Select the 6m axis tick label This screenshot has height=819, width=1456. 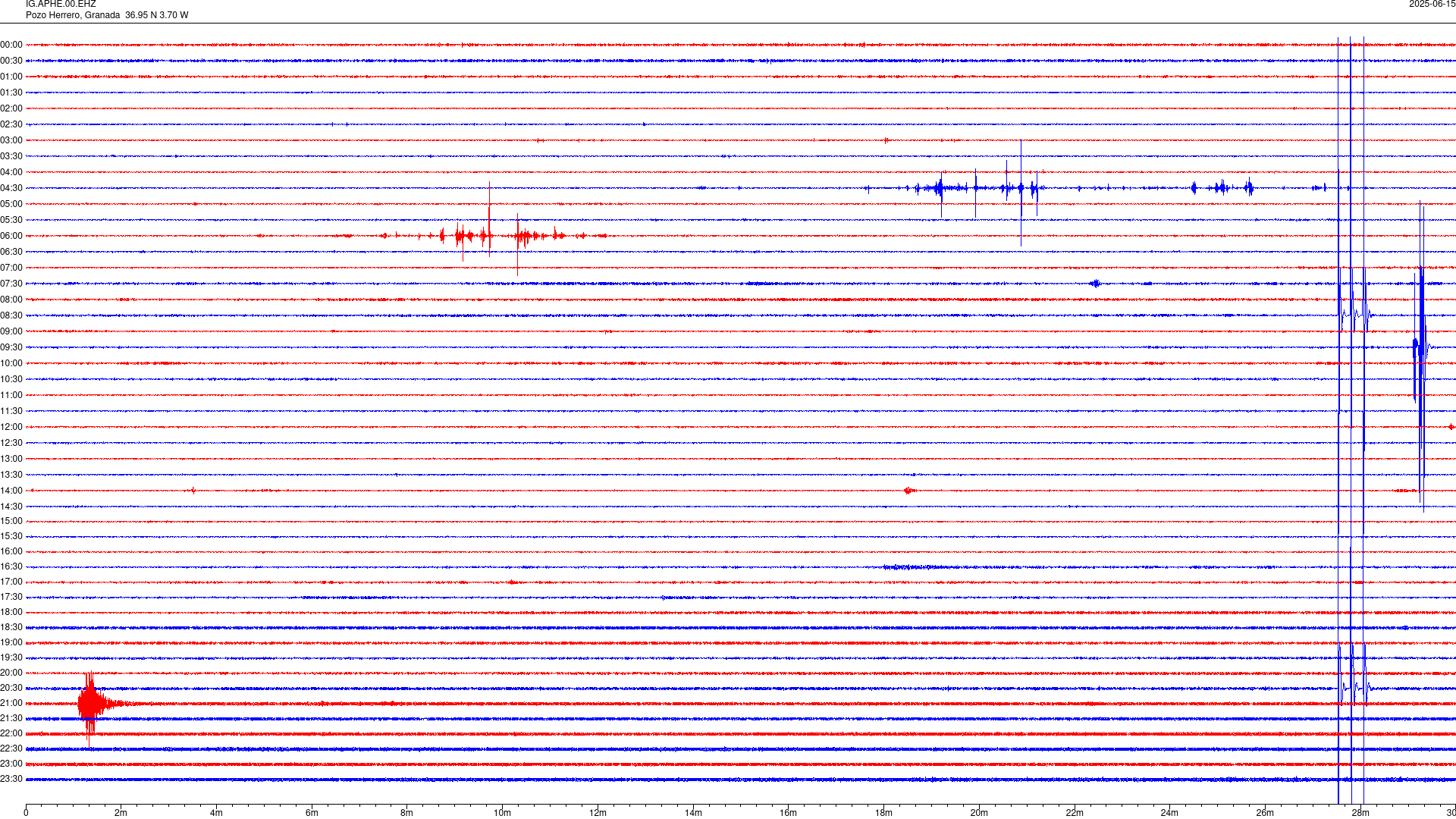pyautogui.click(x=312, y=813)
